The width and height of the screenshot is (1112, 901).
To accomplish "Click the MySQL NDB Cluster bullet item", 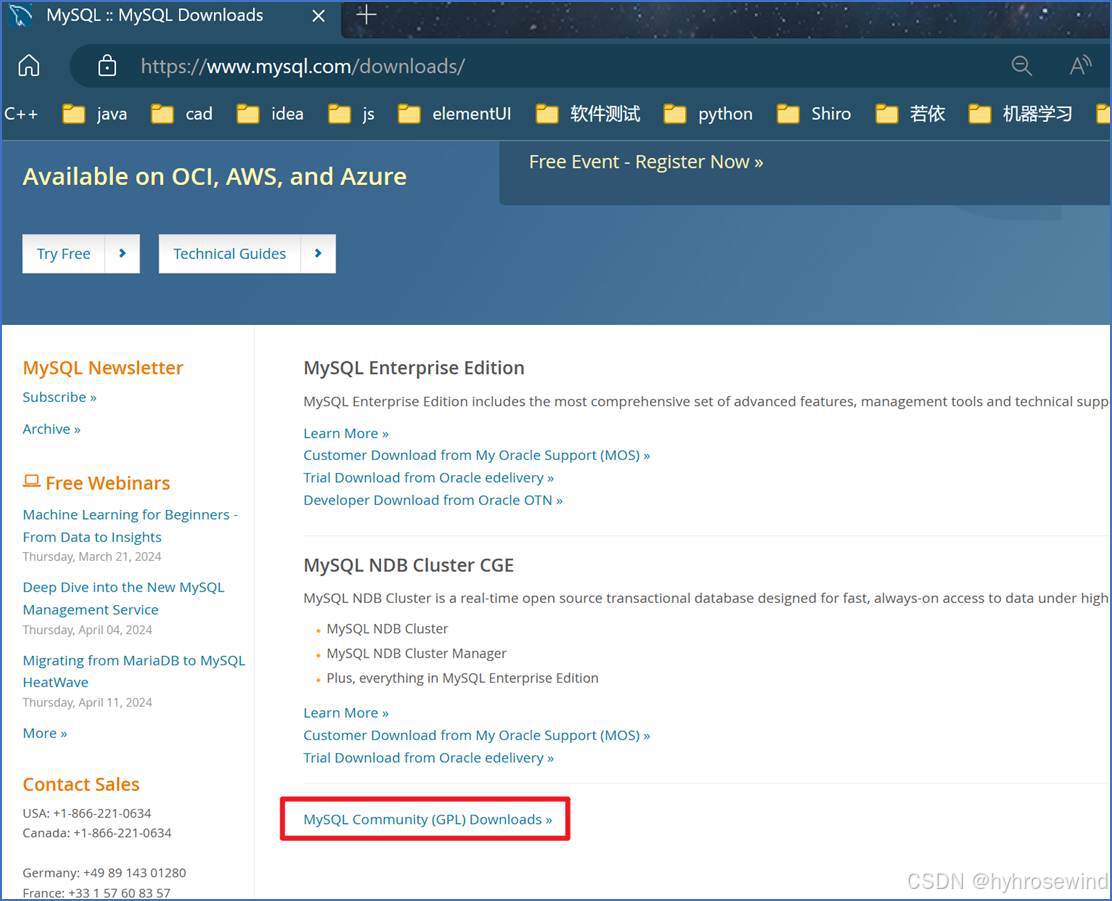I will [x=387, y=629].
